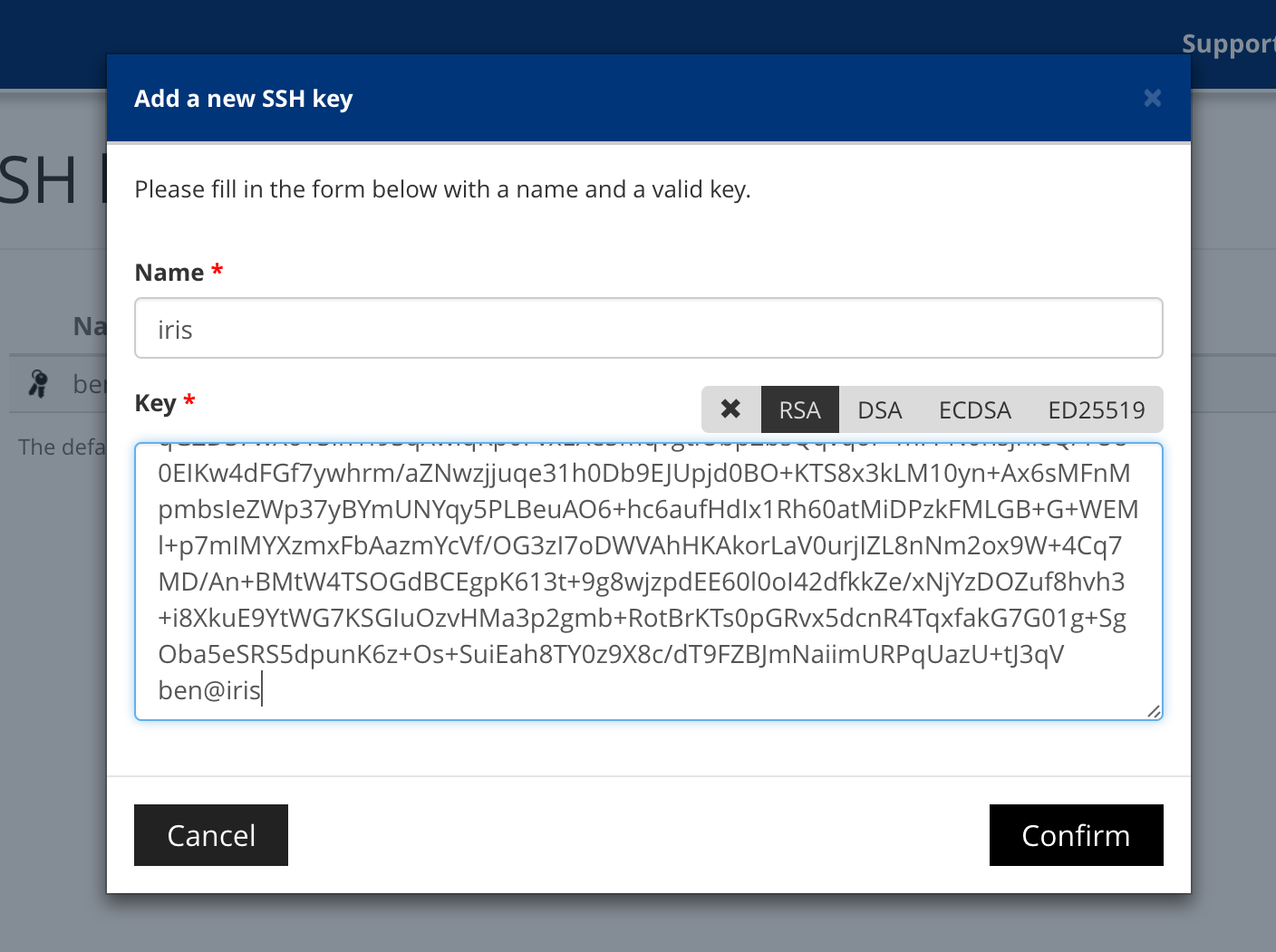The height and width of the screenshot is (952, 1276).
Task: Close the Add a new SSH key dialog
Action: [1152, 98]
